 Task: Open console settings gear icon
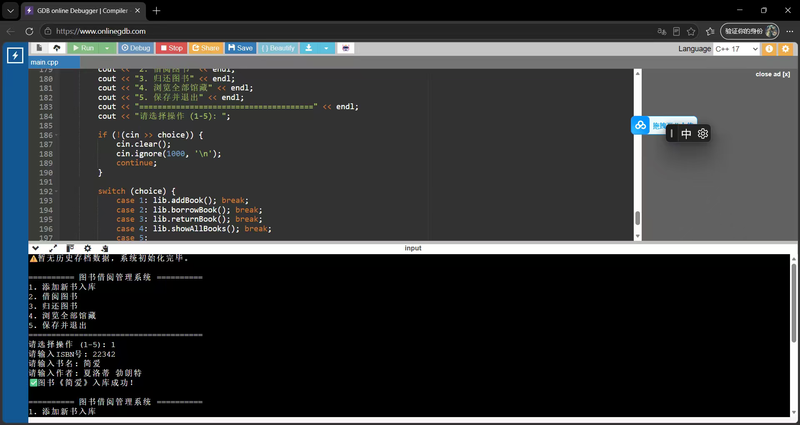(x=87, y=248)
